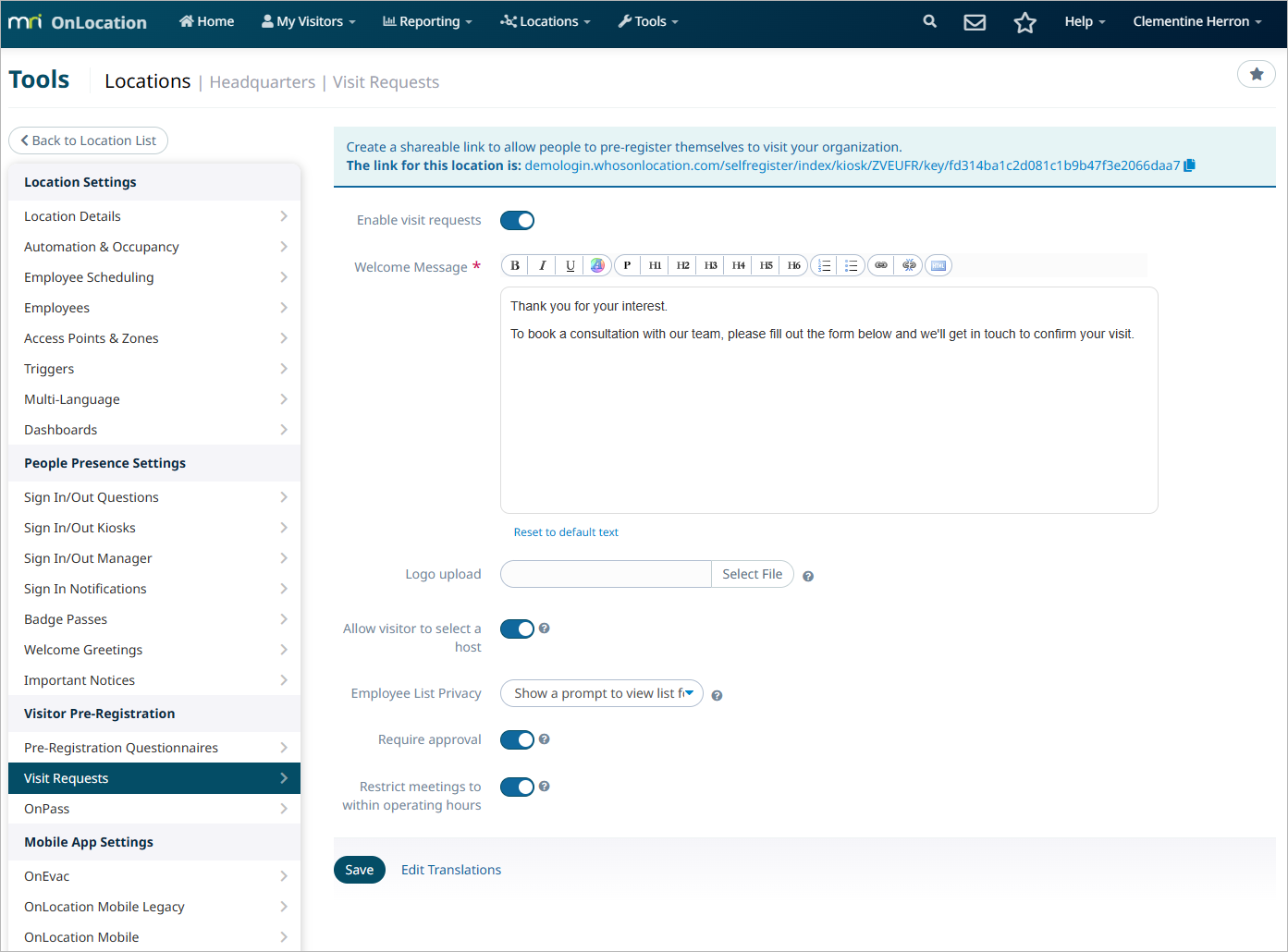Show help for Employee List Privacy
Image resolution: width=1288 pixels, height=952 pixels.
pos(717,695)
